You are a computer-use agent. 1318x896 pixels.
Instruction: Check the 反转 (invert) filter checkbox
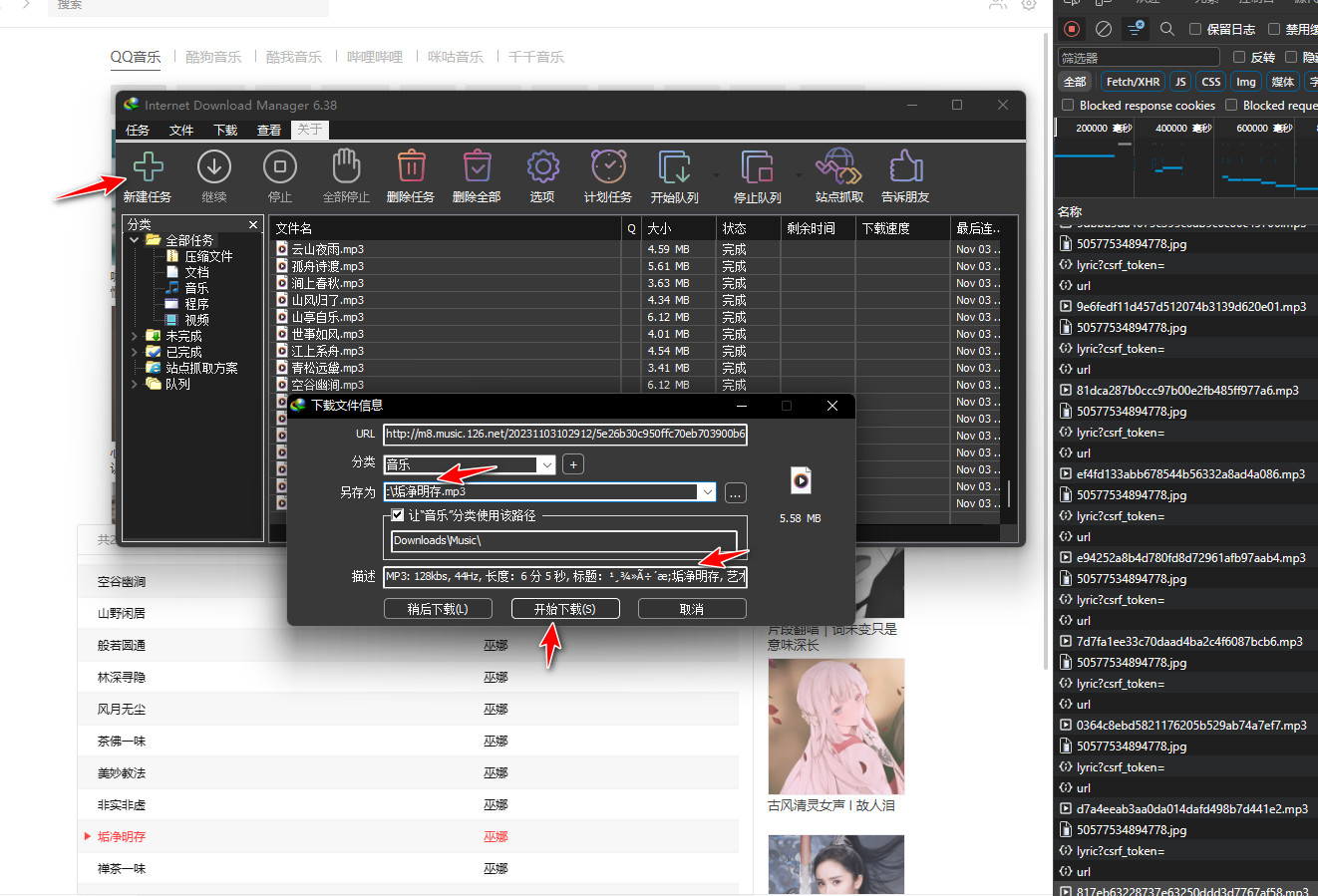(x=1239, y=57)
